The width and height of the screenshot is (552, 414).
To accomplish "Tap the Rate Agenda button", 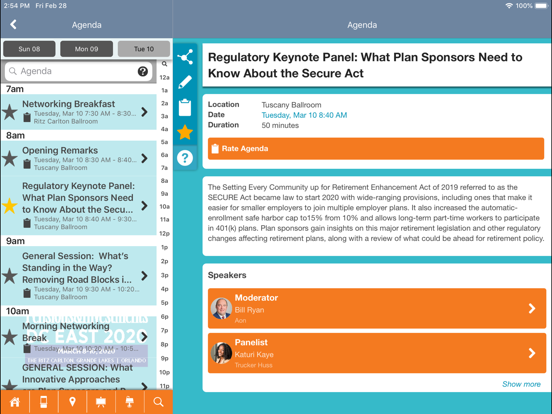I will (376, 149).
